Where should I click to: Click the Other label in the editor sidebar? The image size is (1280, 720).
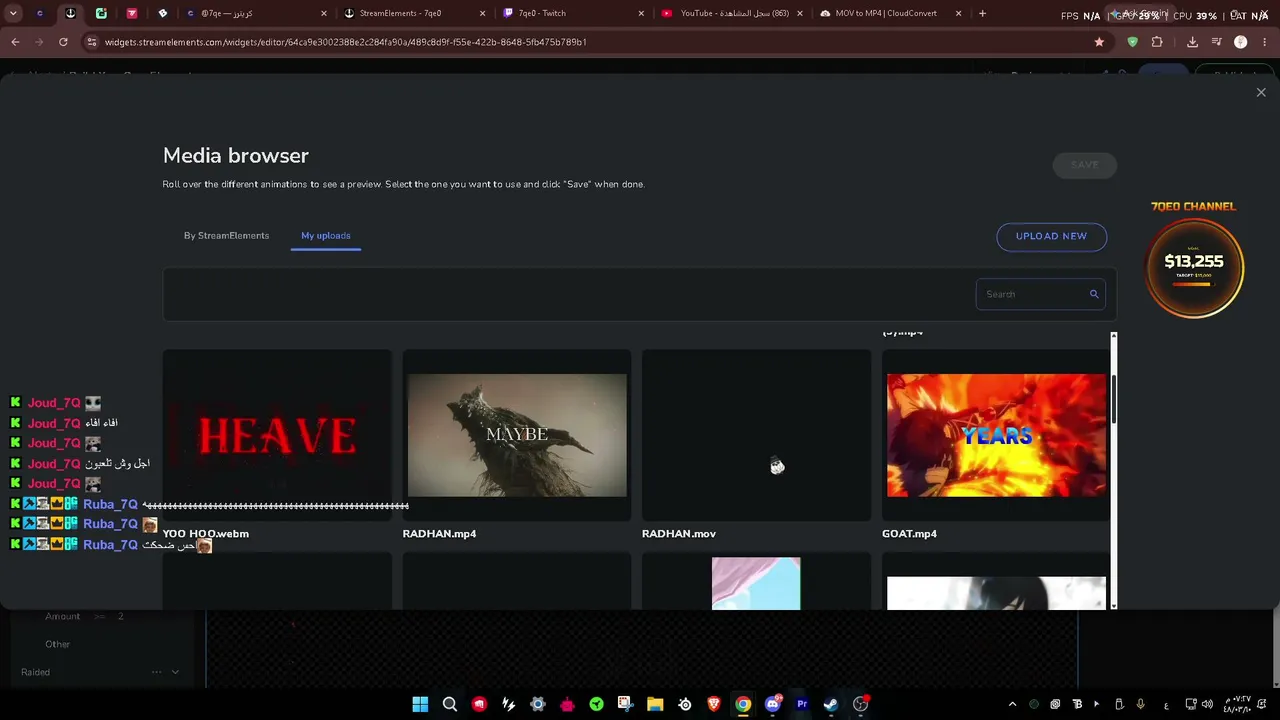[58, 644]
